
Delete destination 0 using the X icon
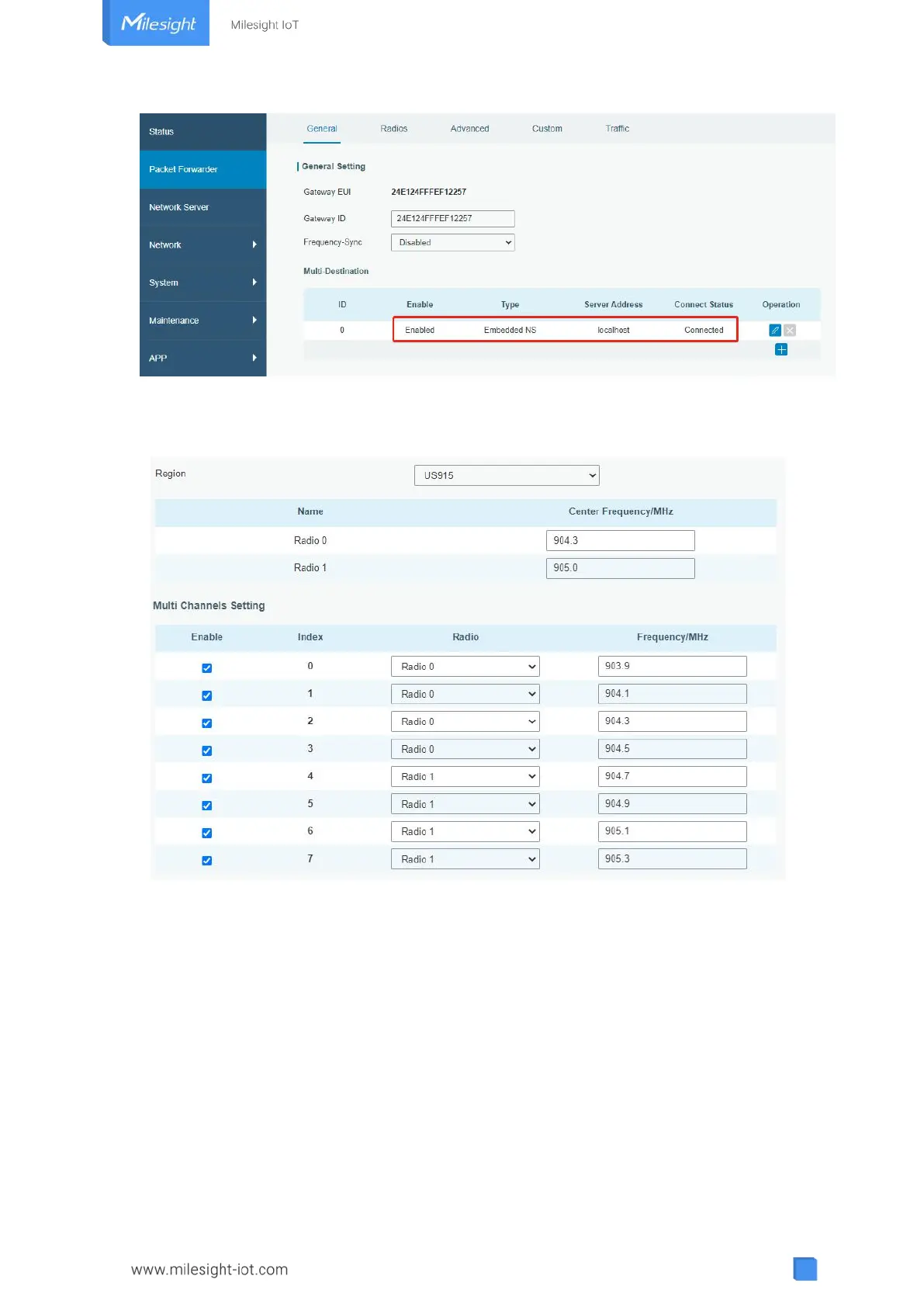pyautogui.click(x=790, y=330)
